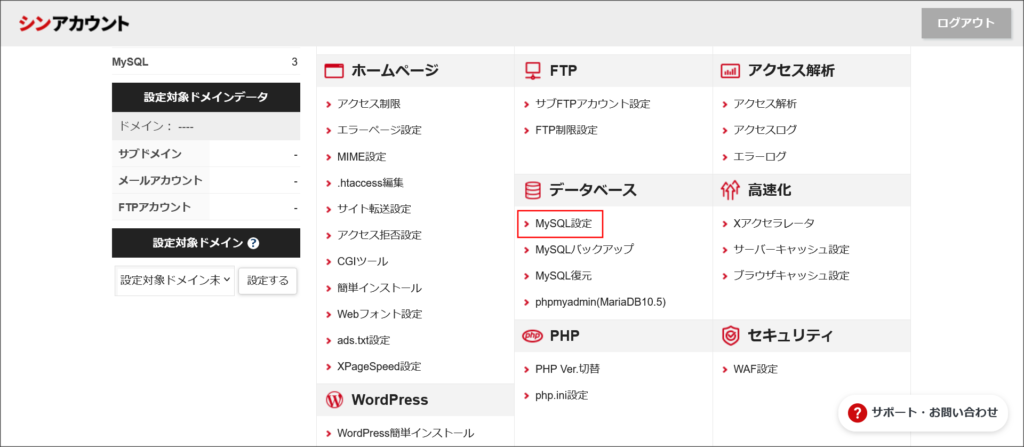This screenshot has height=447, width=1024.
Task: Open XPageSpeed設定 link
Action: click(379, 367)
